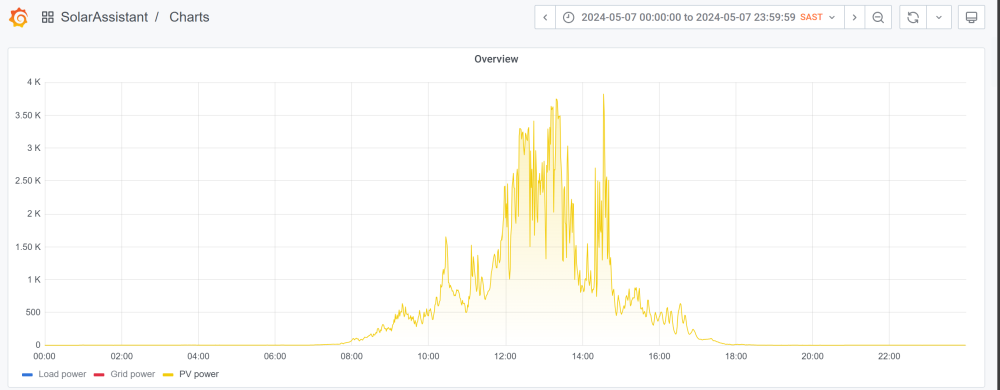Shift time range backward with left arrow
This screenshot has height=390, width=1000.
[x=545, y=17]
